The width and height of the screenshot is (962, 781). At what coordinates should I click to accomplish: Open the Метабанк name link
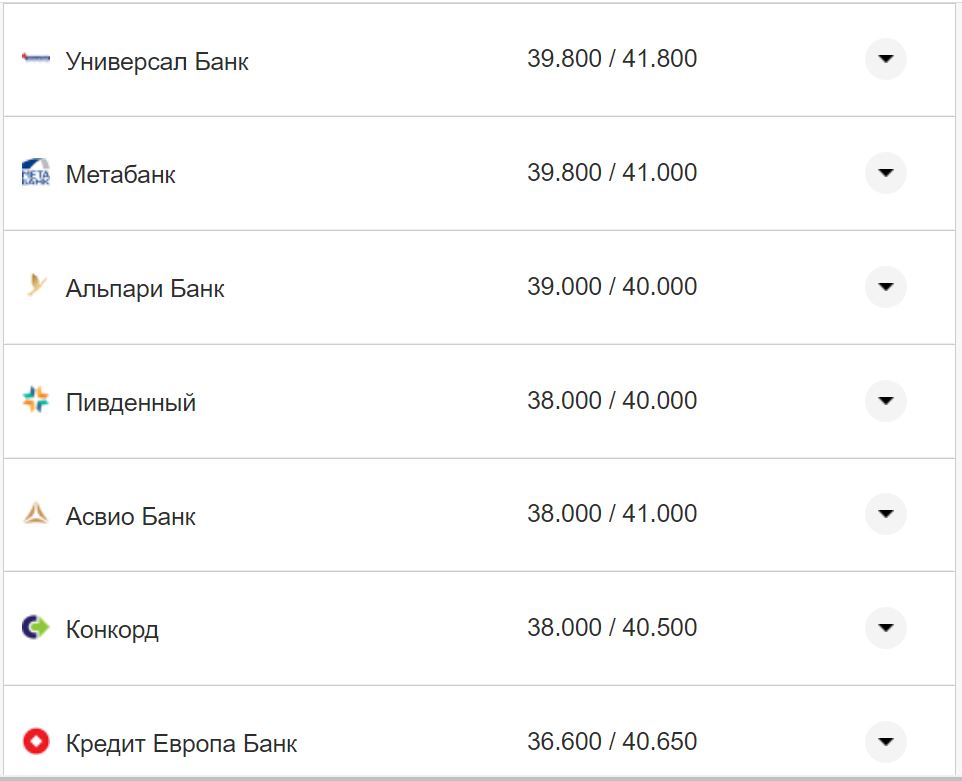pos(120,175)
